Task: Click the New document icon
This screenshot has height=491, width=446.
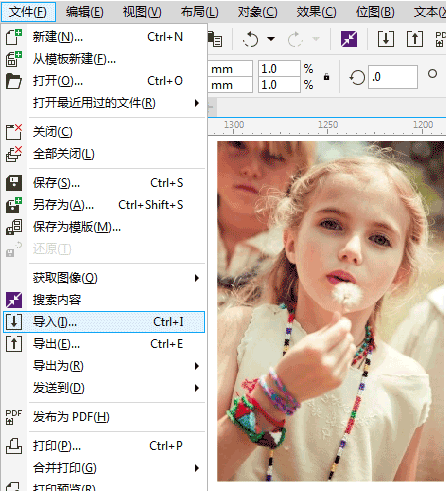Action: [14, 37]
